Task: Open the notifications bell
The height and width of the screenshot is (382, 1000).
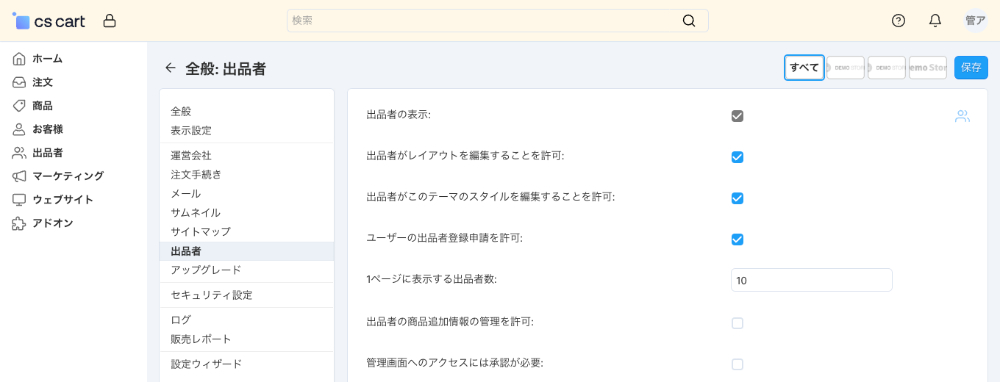Action: click(x=935, y=20)
